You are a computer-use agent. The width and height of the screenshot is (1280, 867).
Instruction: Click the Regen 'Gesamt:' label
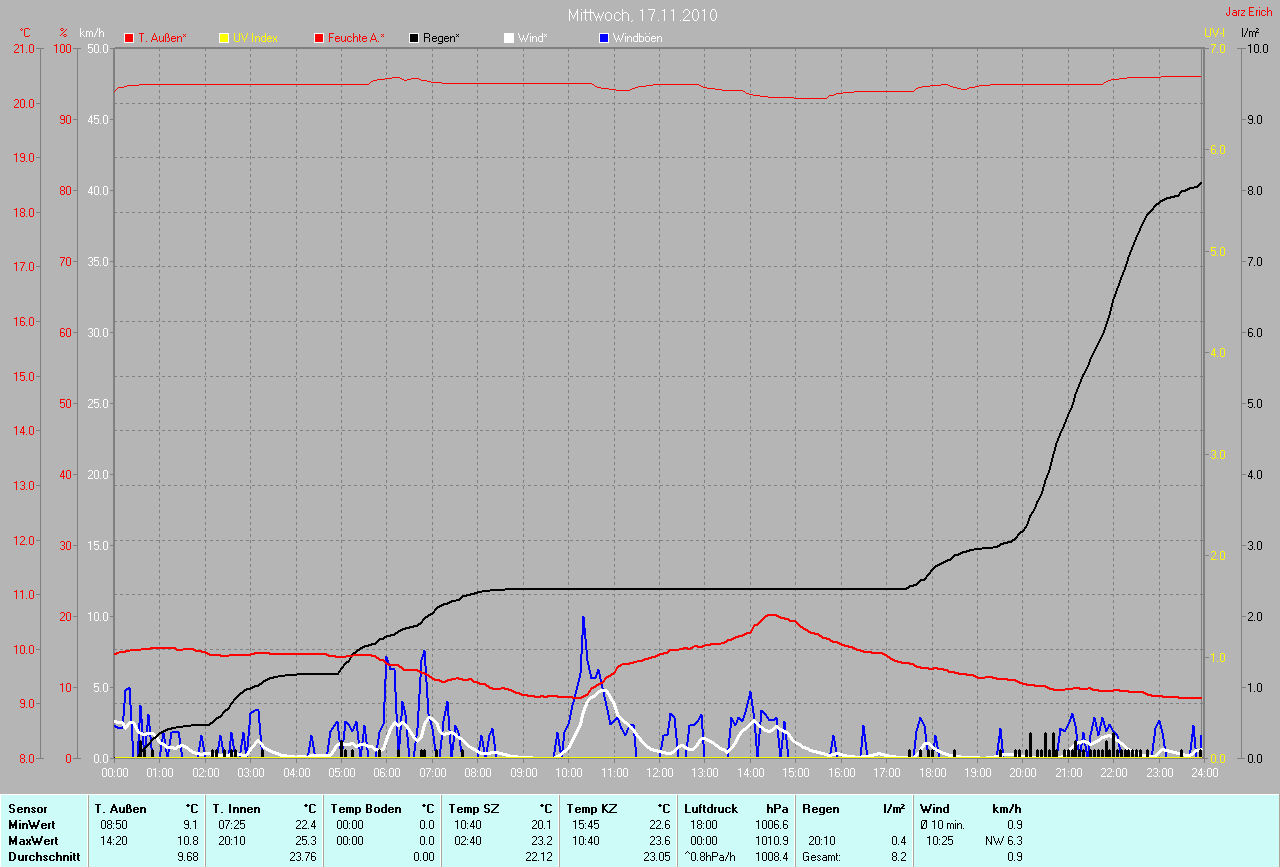(x=822, y=857)
